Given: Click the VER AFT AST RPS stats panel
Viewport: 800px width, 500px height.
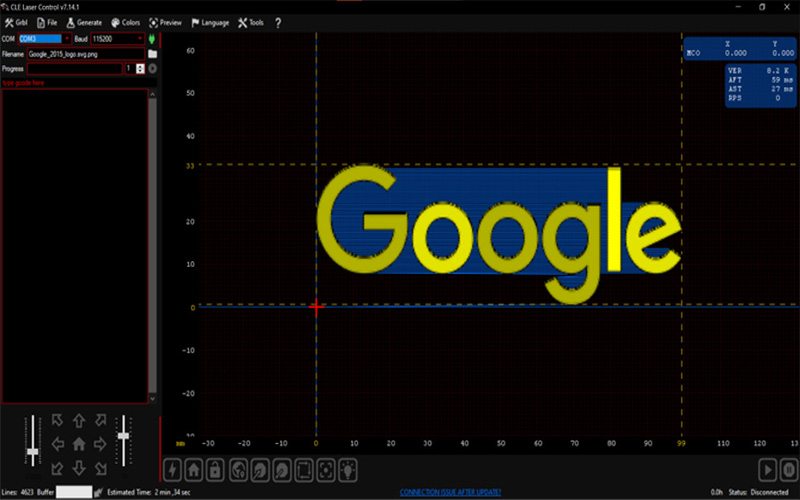Looking at the screenshot, I should click(761, 85).
